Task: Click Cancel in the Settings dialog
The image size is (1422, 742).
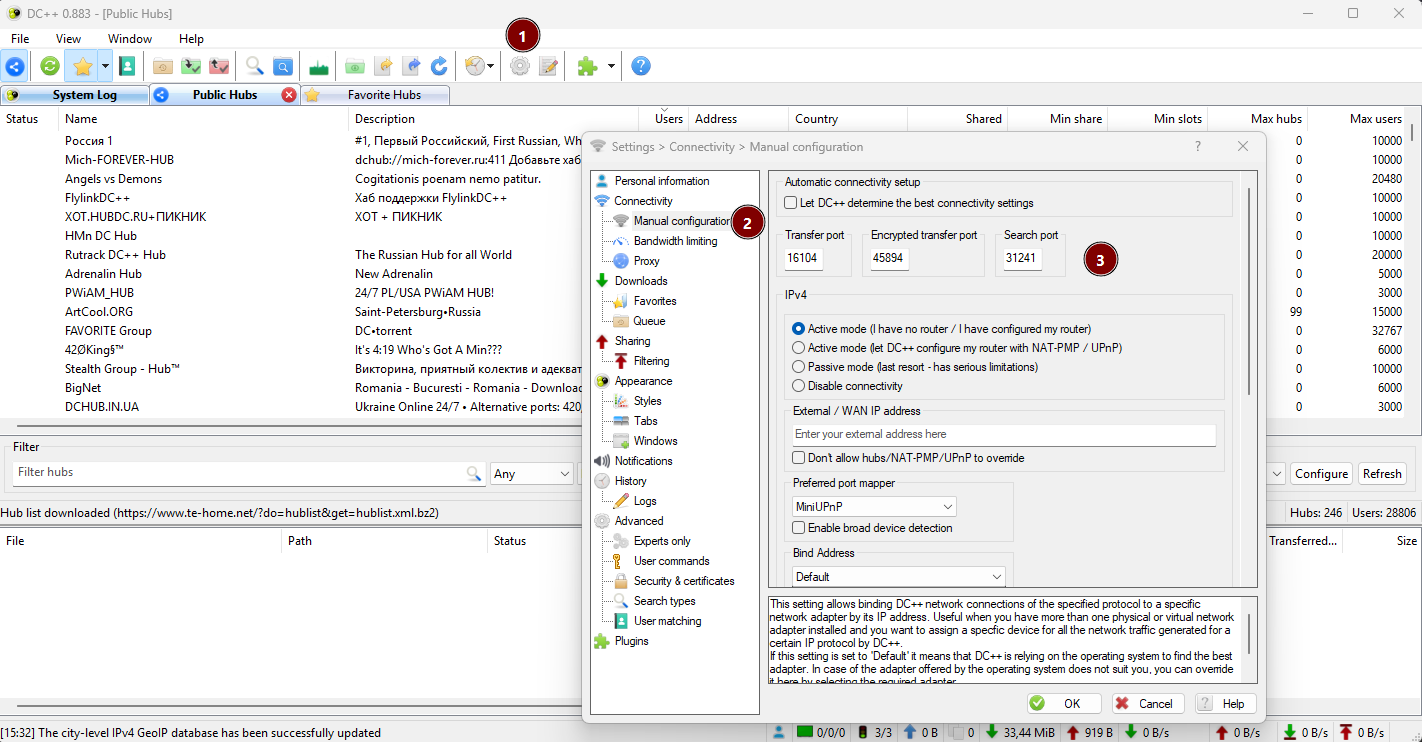Action: pyautogui.click(x=1148, y=703)
